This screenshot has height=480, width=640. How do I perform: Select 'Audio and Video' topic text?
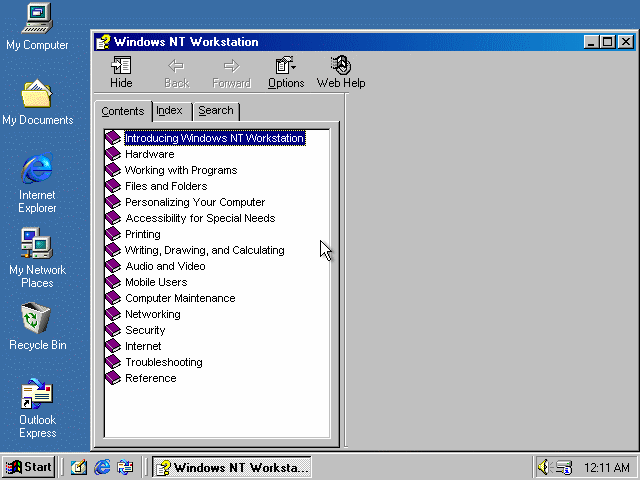coord(165,266)
